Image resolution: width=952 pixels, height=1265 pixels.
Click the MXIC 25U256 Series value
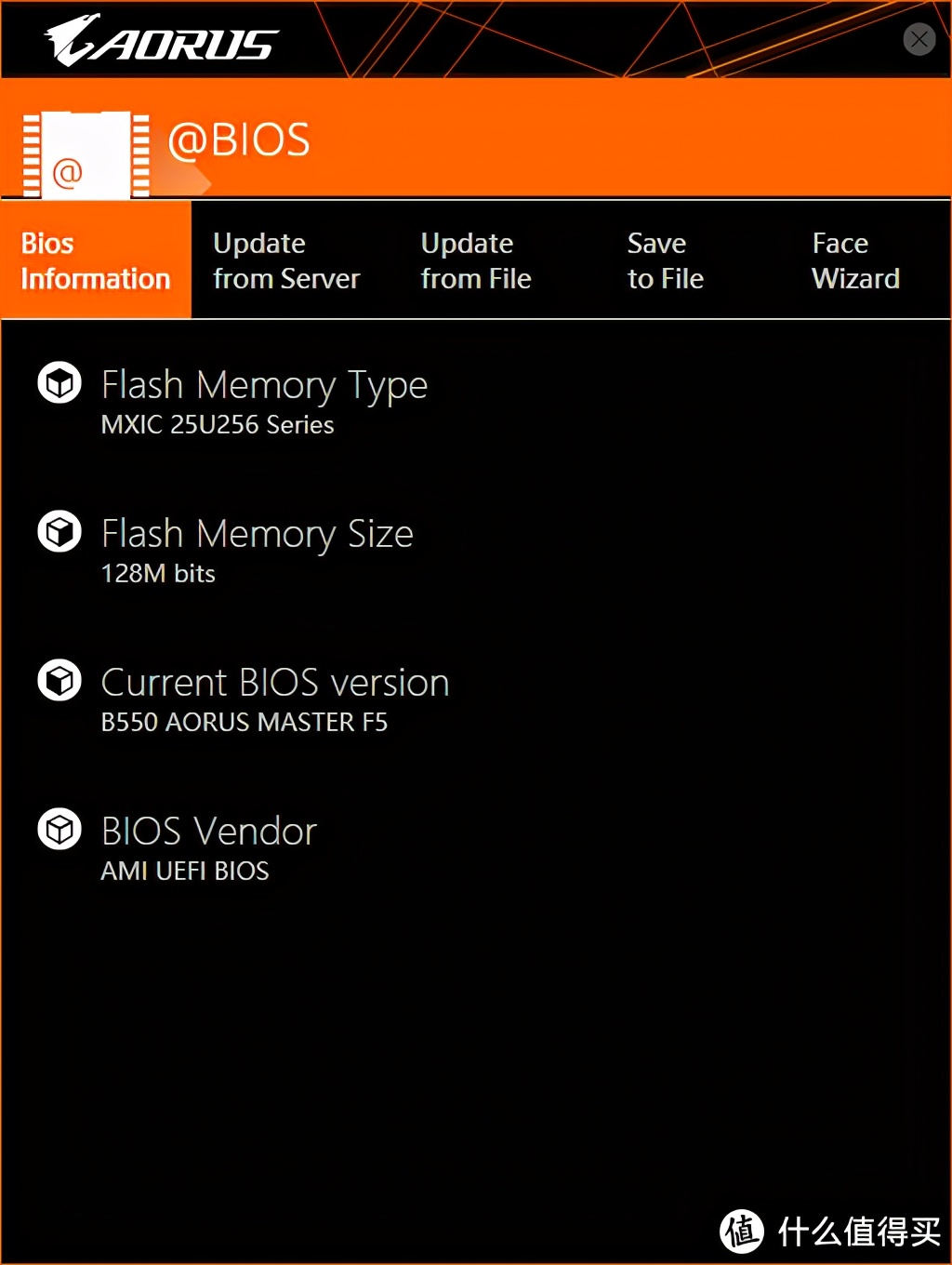pos(218,425)
